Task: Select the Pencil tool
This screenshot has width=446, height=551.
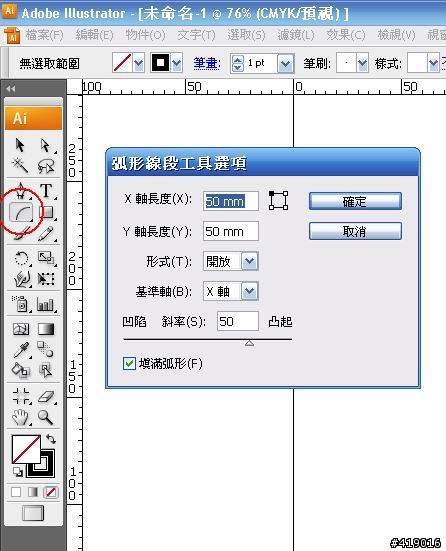Action: click(46, 233)
